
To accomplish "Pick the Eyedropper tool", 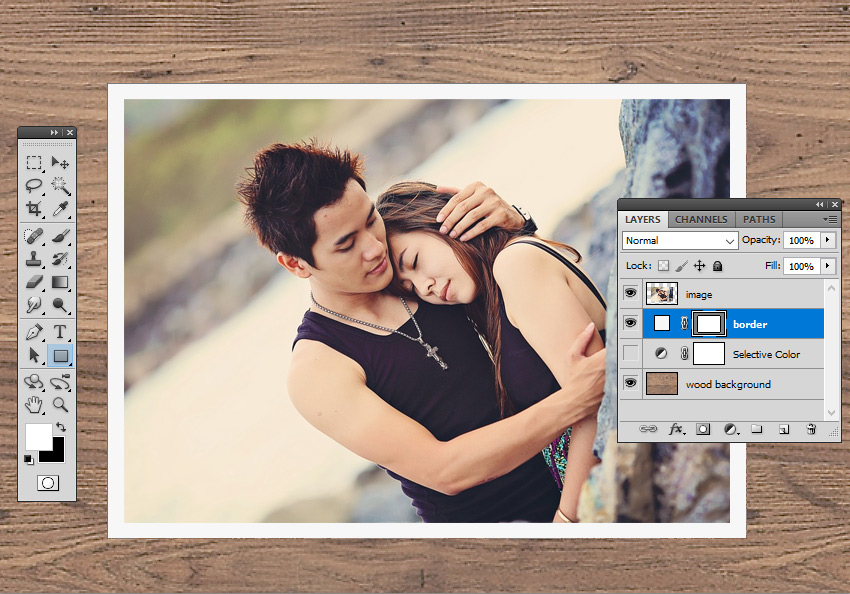I will coord(60,210).
